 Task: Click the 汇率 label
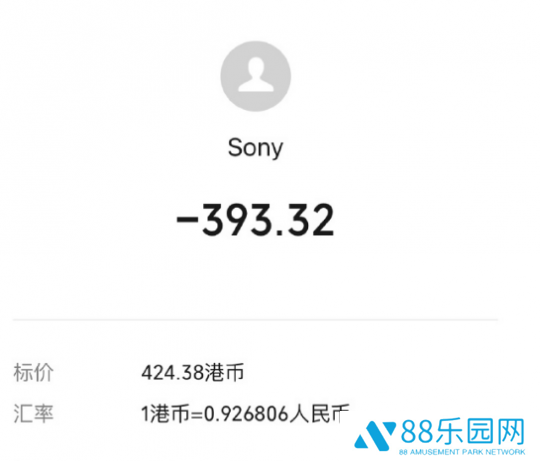tap(33, 413)
